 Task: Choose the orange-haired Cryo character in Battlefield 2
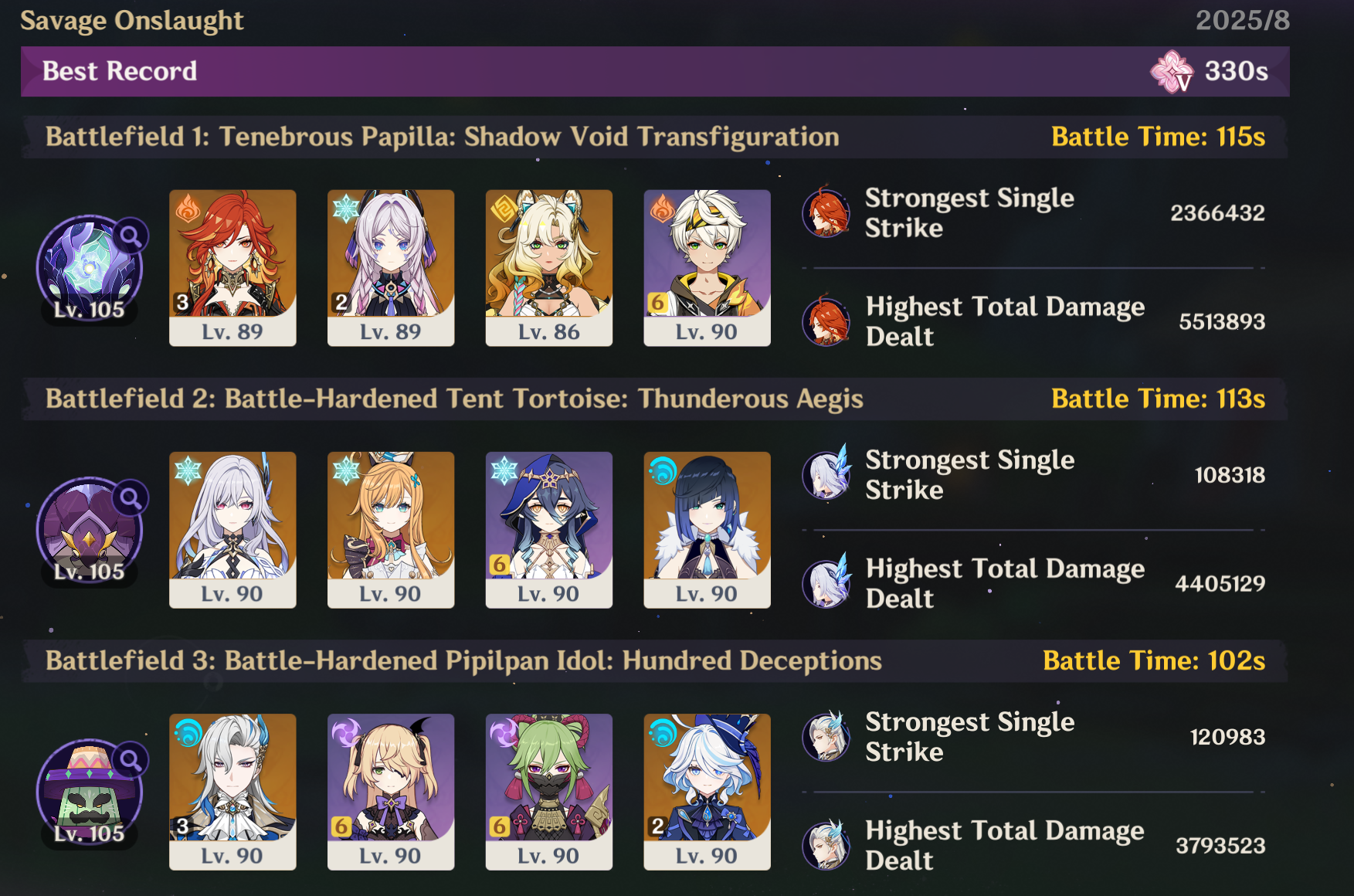(391, 530)
